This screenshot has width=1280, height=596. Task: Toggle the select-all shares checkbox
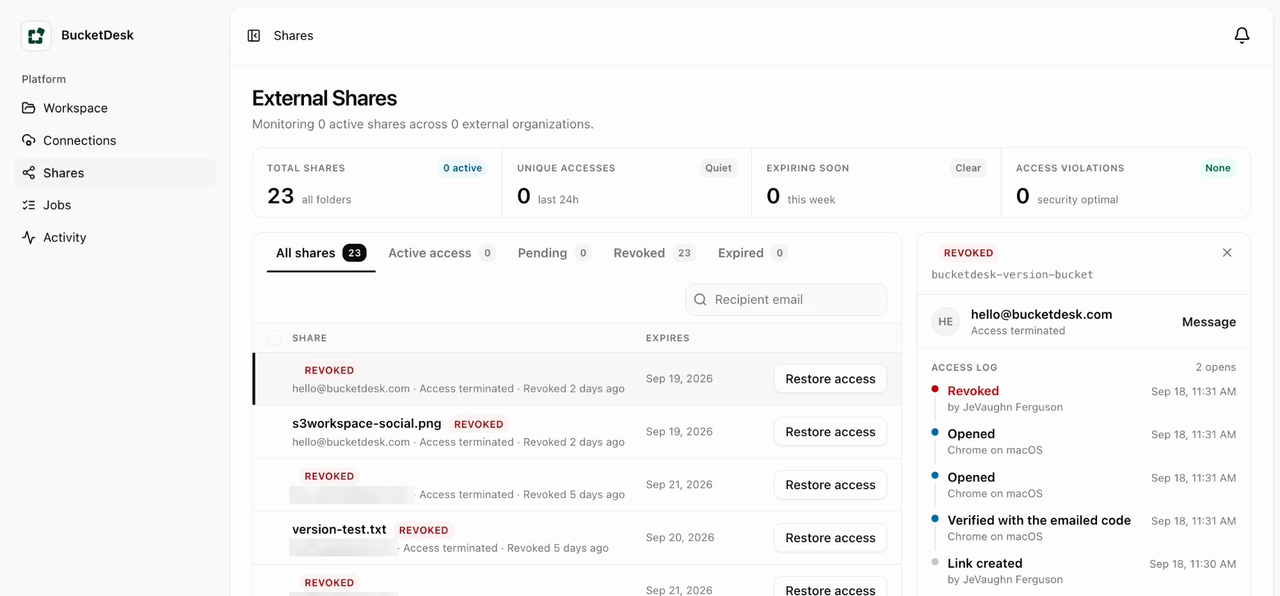coord(274,338)
